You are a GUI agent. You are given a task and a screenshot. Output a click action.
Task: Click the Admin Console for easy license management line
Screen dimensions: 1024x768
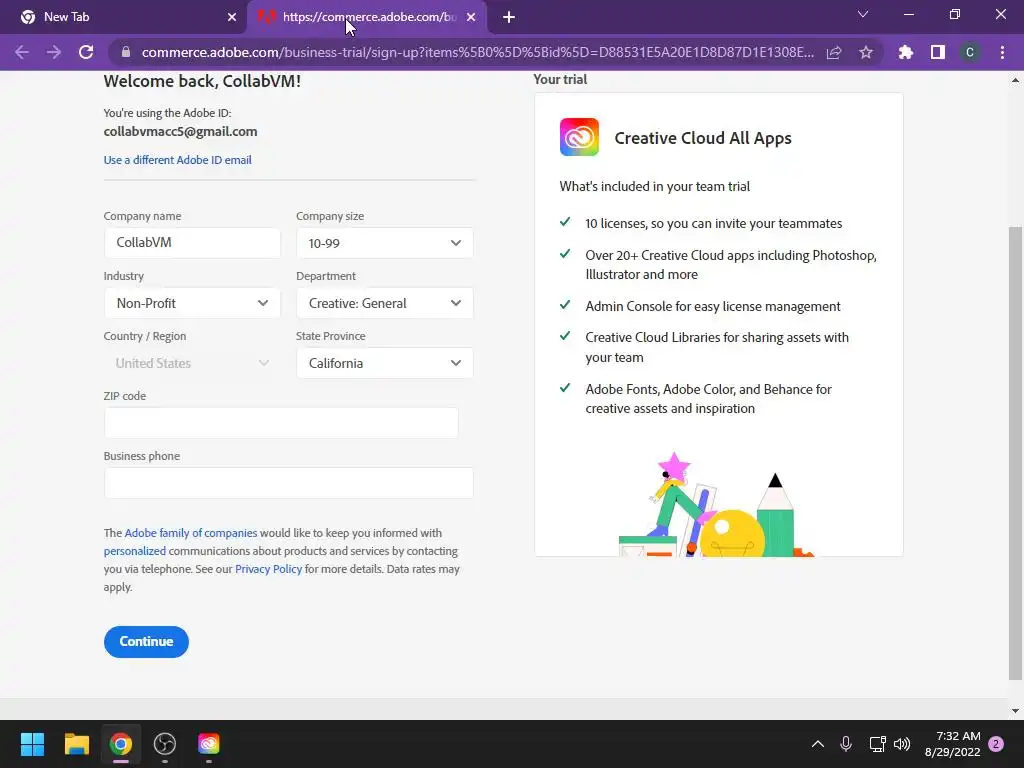[712, 306]
